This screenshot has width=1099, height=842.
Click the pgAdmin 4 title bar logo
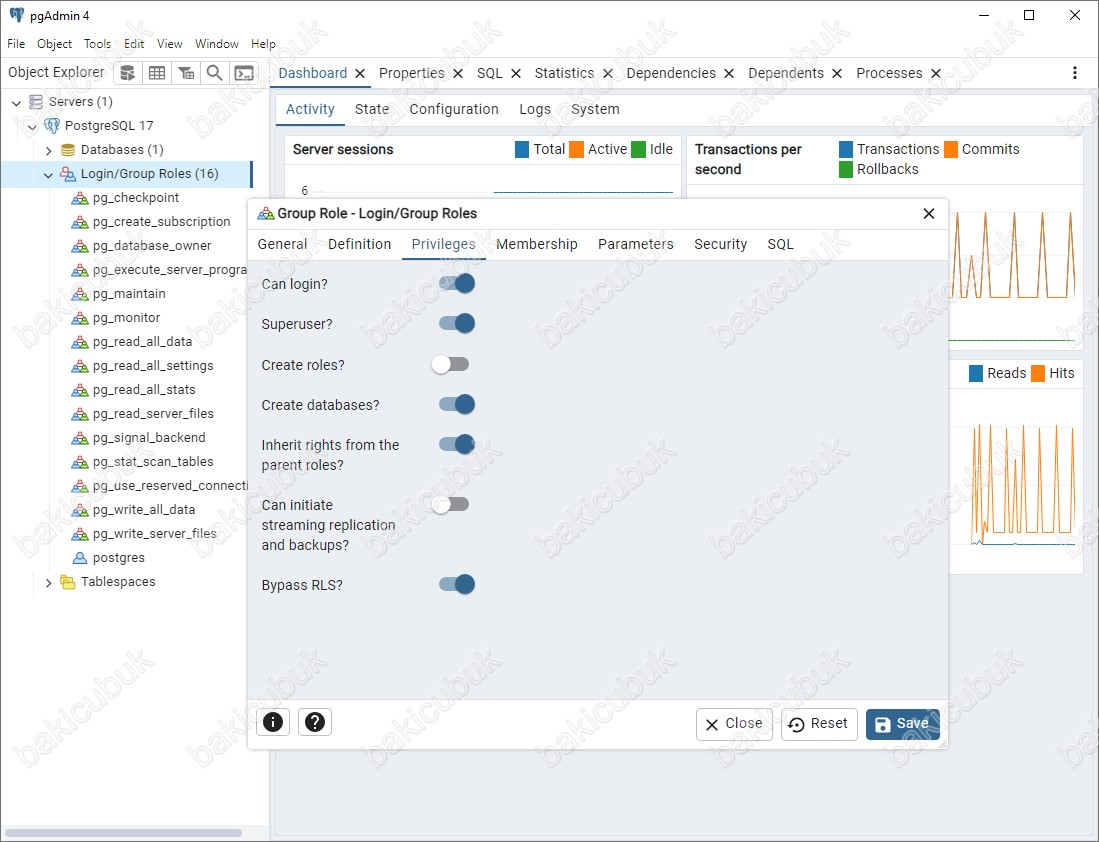tap(16, 15)
